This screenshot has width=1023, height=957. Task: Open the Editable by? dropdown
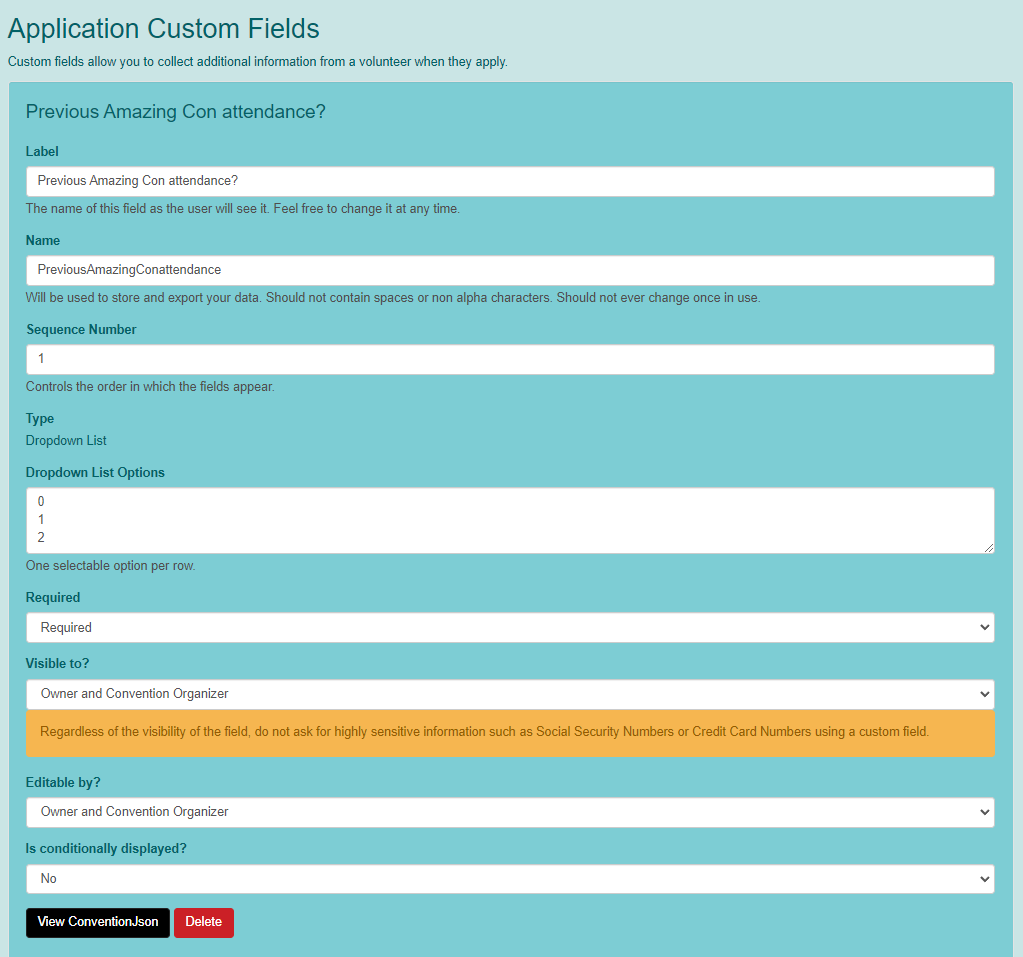pos(510,812)
